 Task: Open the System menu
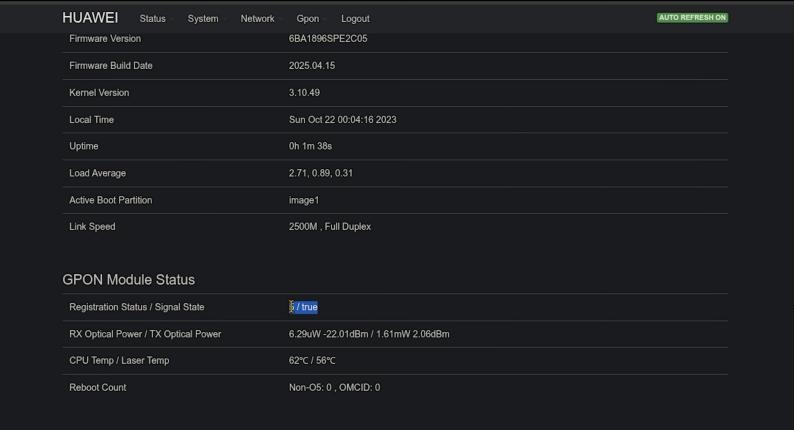tap(203, 19)
